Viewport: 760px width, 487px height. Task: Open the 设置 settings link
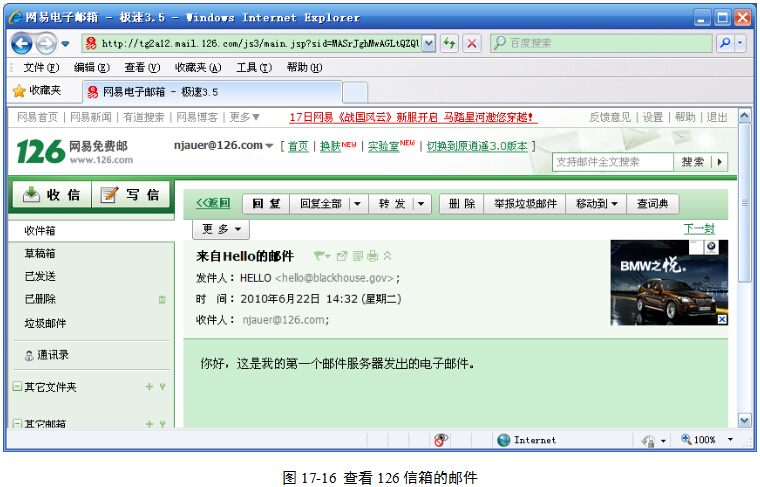click(652, 117)
